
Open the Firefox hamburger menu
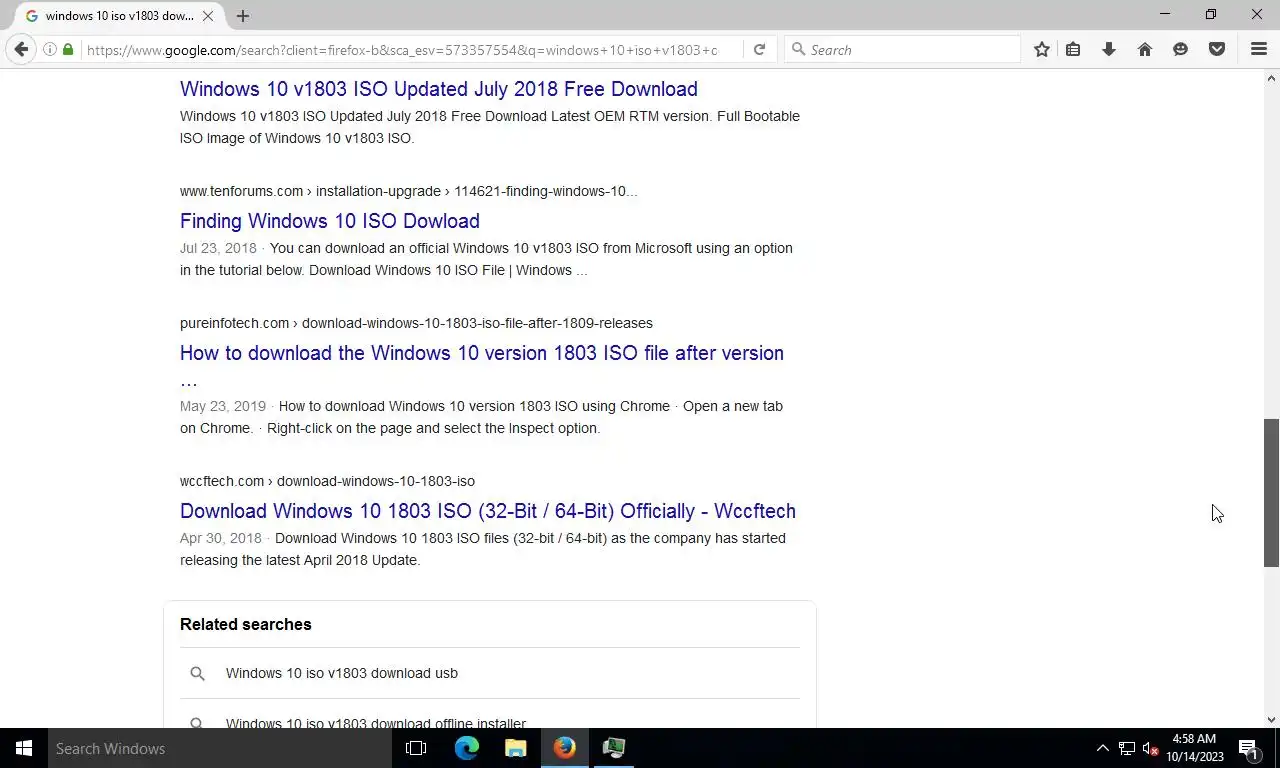pyautogui.click(x=1259, y=49)
